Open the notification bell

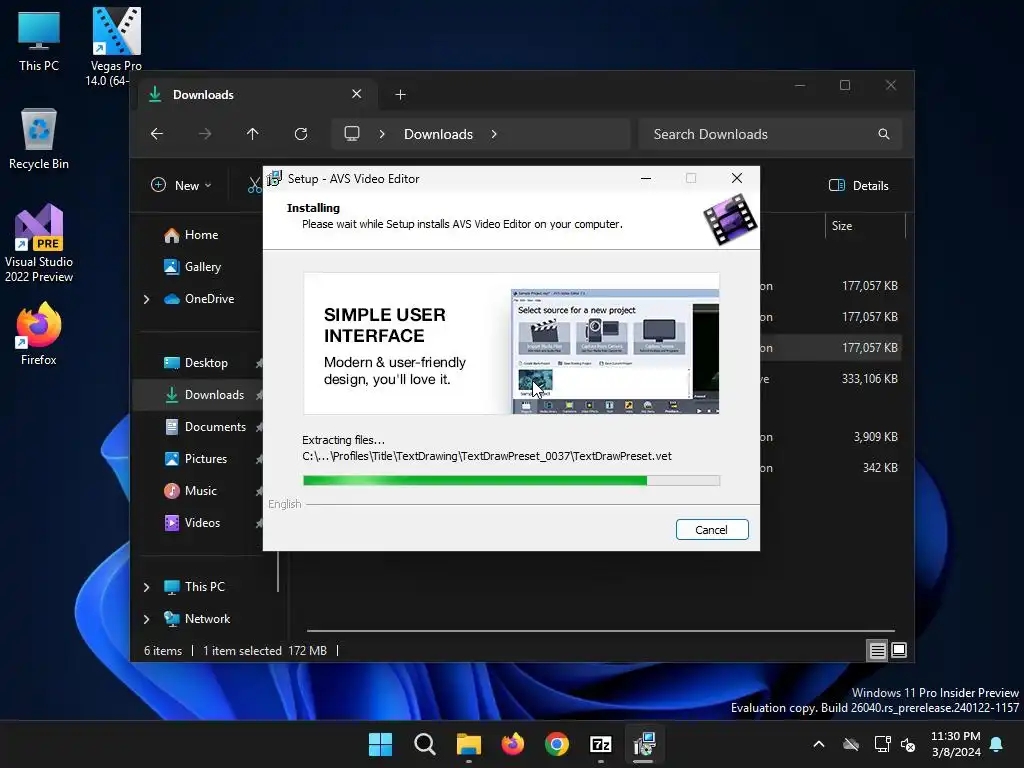[x=997, y=744]
